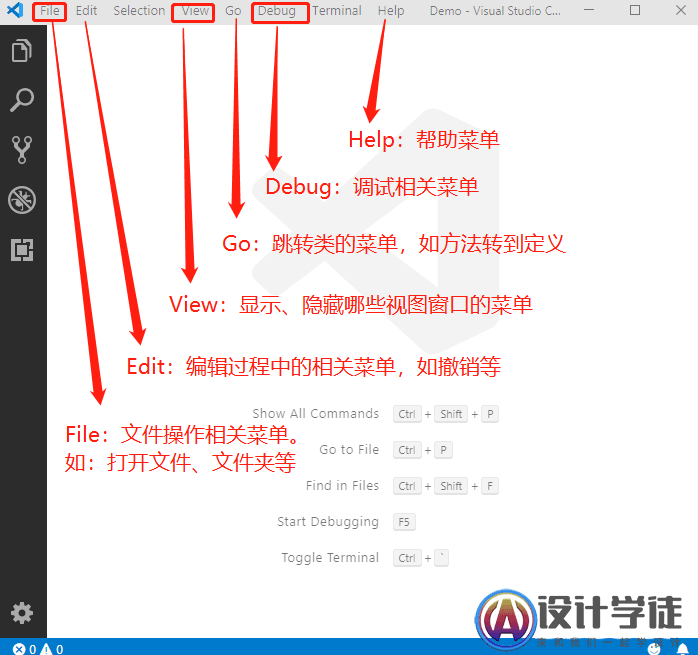Open the Debug view in activity bar
Screen dimensions: 698x655
[22, 200]
